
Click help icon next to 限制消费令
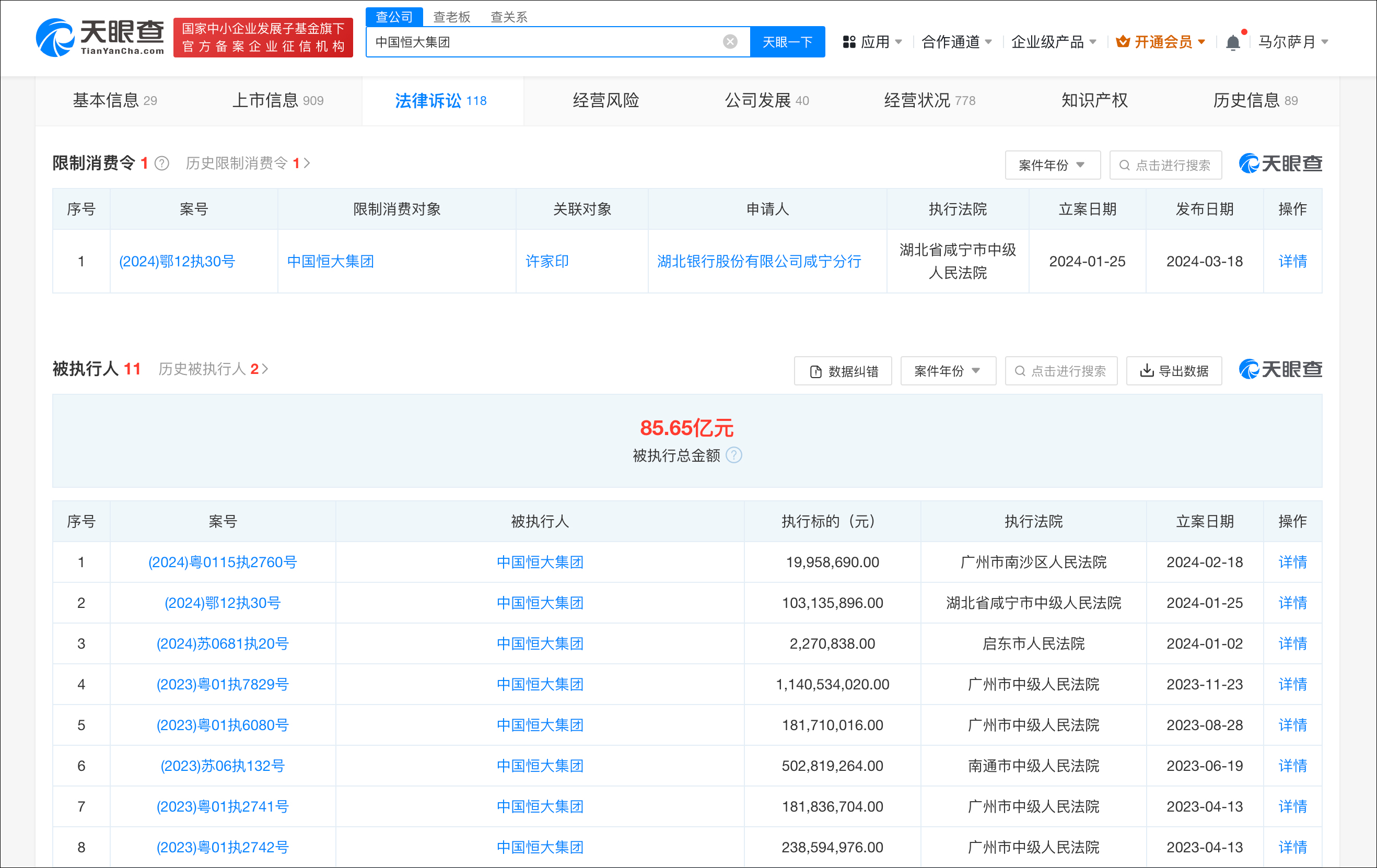162,163
